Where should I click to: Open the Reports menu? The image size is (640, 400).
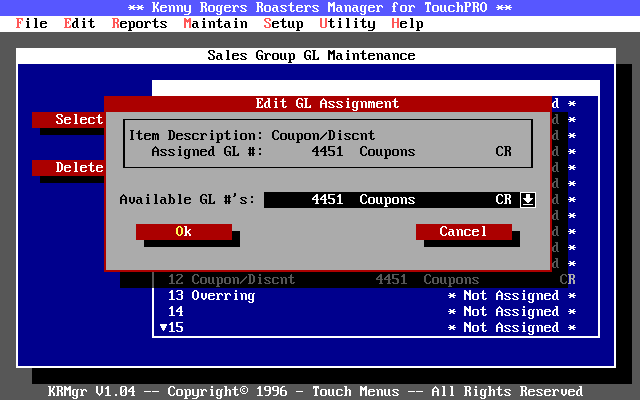click(x=139, y=24)
